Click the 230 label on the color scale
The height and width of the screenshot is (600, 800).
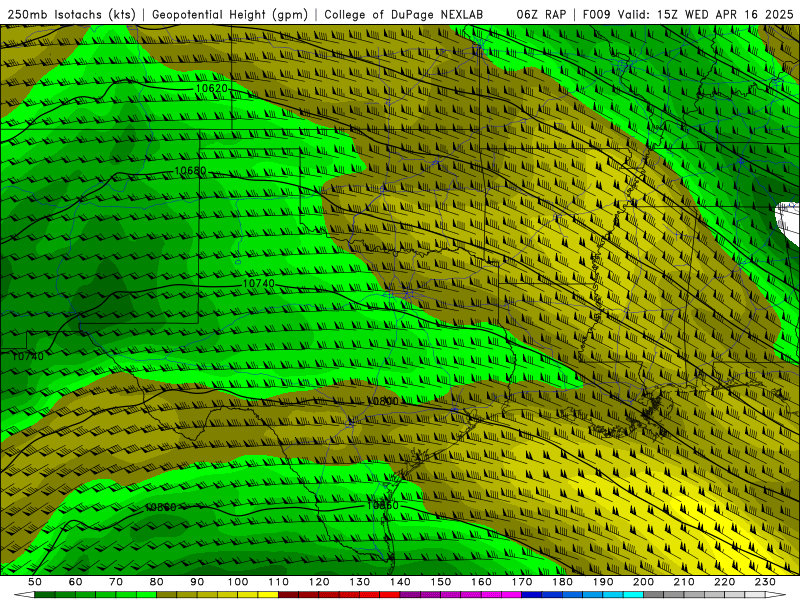[765, 582]
